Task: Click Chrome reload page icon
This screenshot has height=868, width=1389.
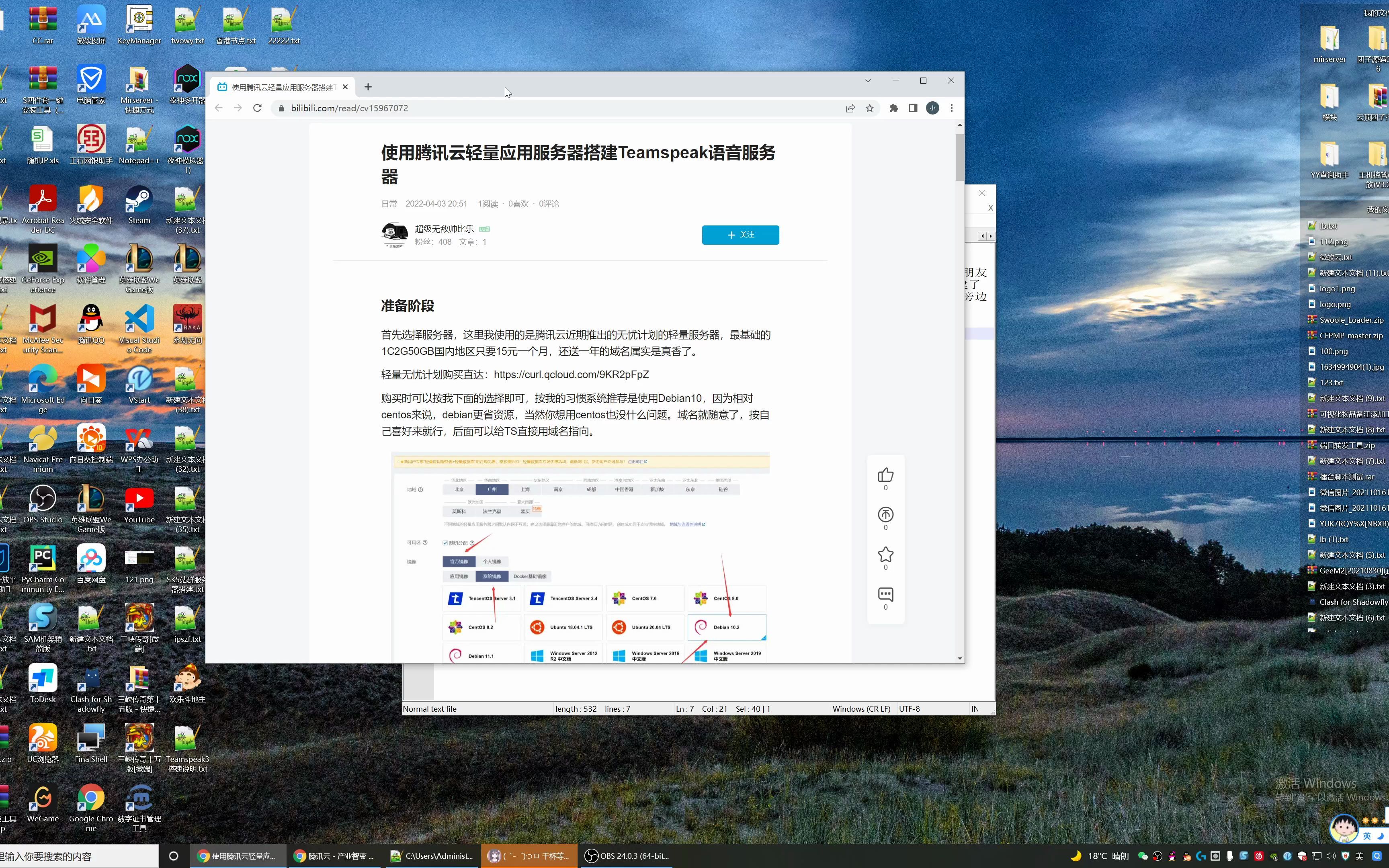Action: pyautogui.click(x=257, y=108)
